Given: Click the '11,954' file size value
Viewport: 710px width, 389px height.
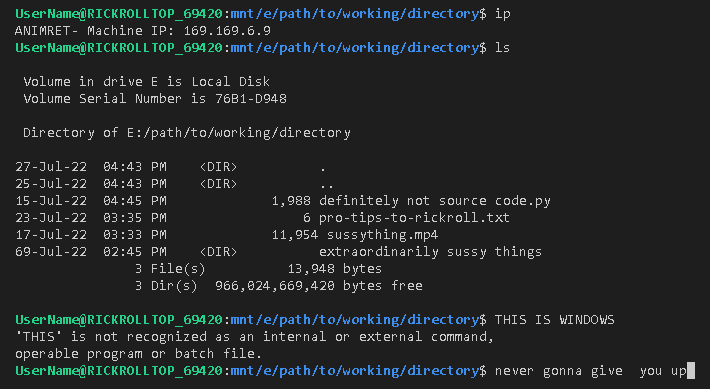Looking at the screenshot, I should click(295, 235).
